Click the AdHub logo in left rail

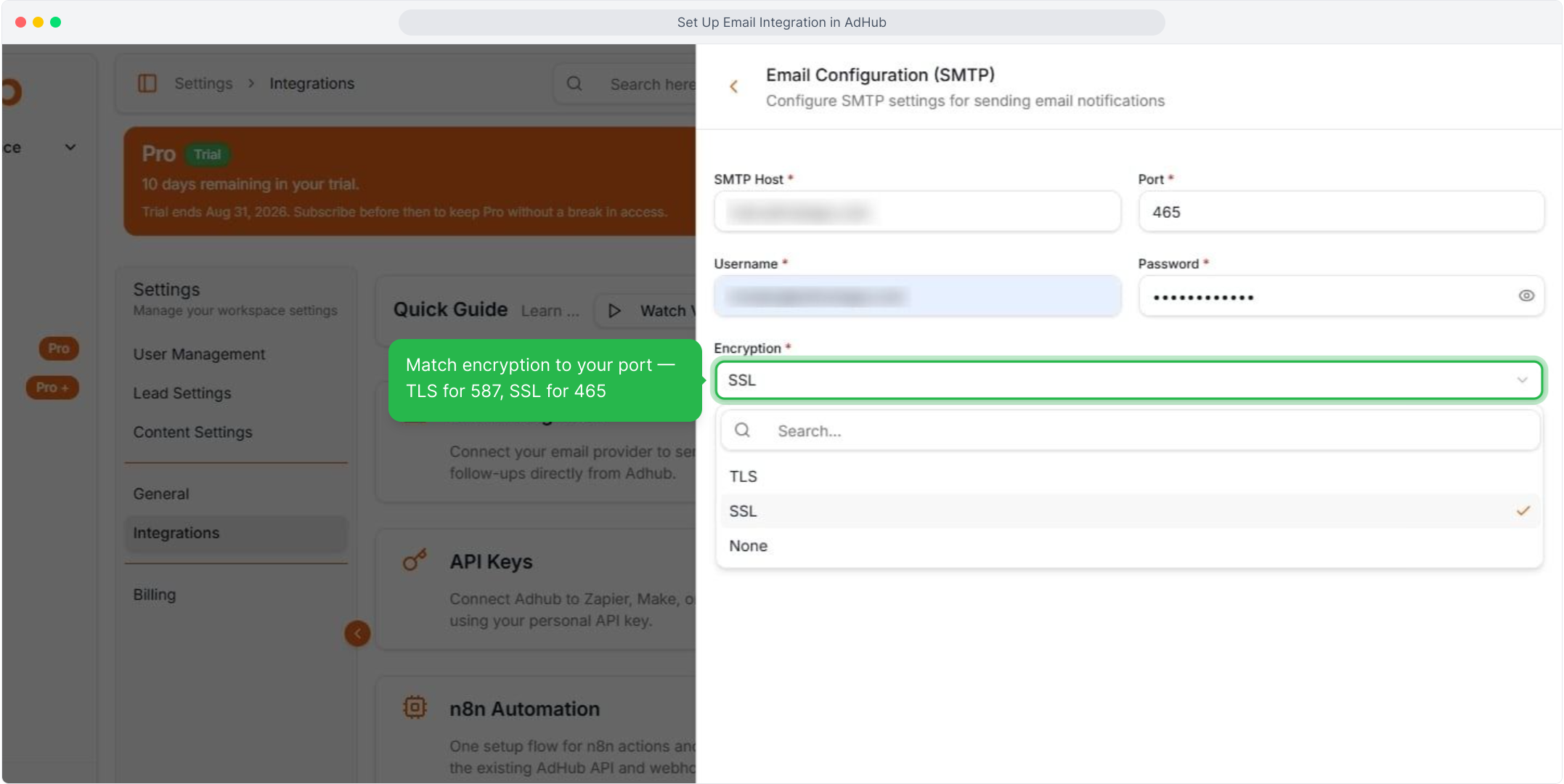coord(12,91)
